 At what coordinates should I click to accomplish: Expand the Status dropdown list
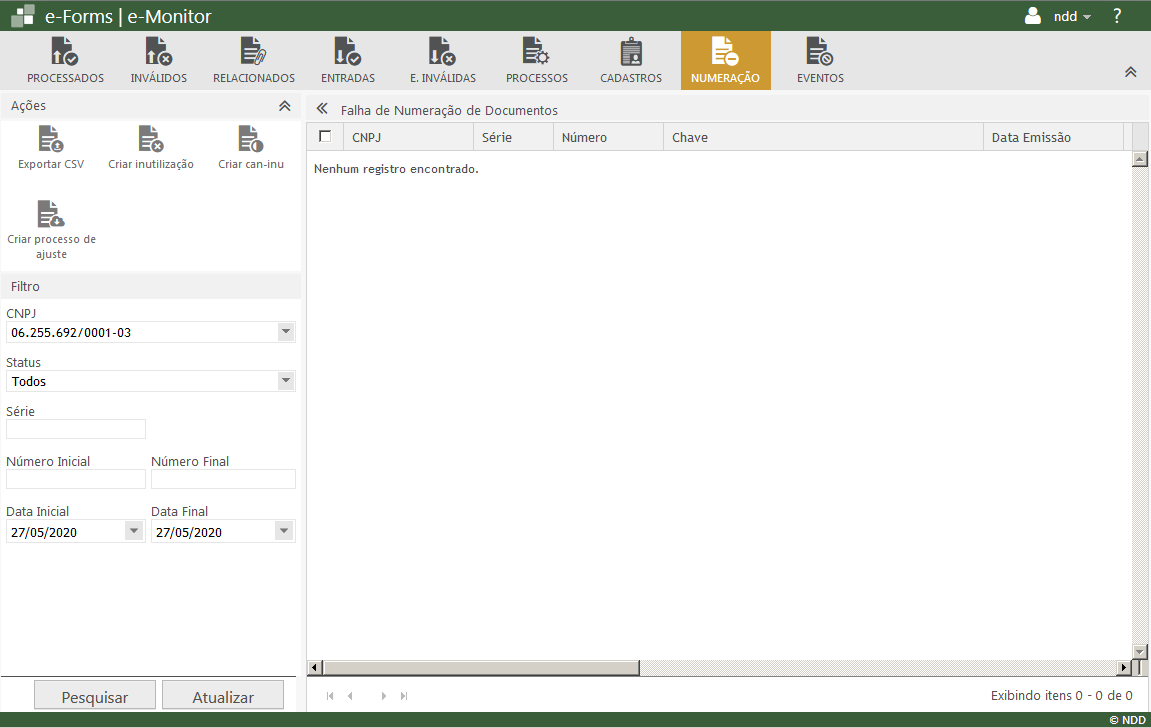(x=285, y=381)
